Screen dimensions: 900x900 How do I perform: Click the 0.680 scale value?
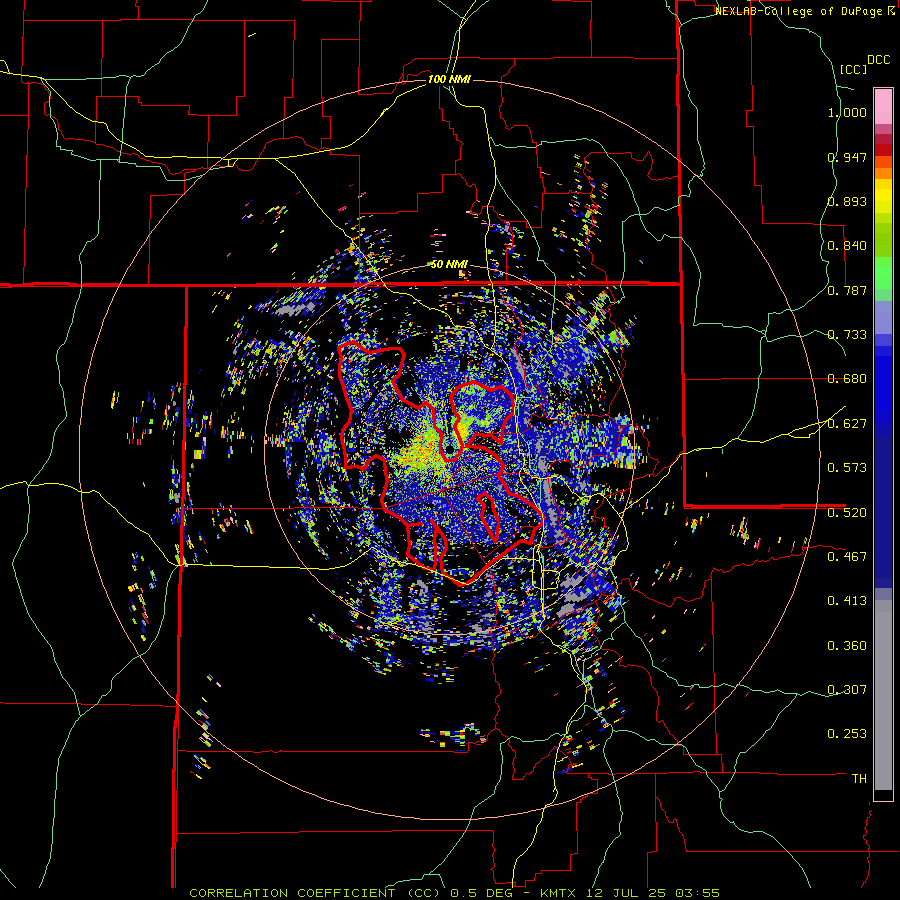[847, 379]
